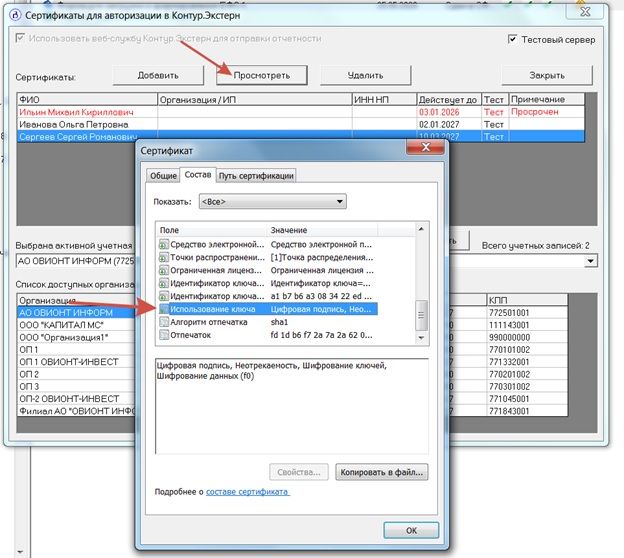This screenshot has width=624, height=558.
Task: Click the Просмотреть button
Action: click(x=261, y=75)
